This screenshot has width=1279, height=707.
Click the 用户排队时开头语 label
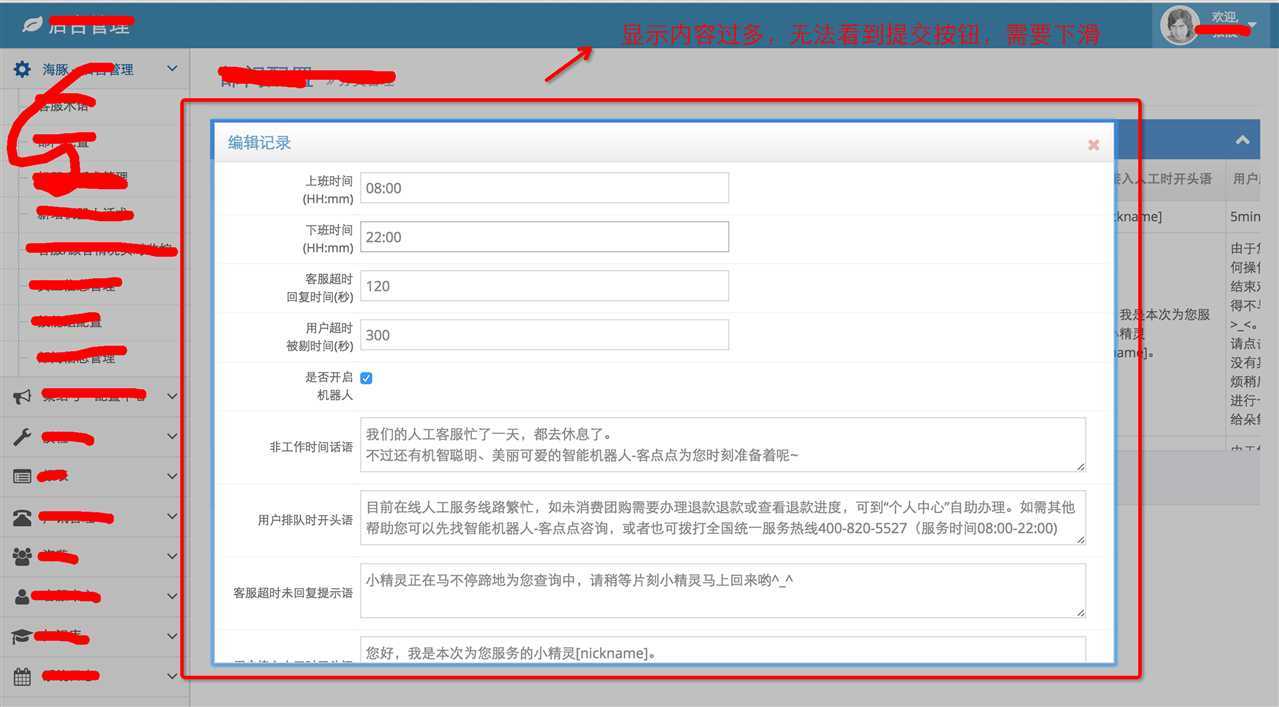[305, 520]
